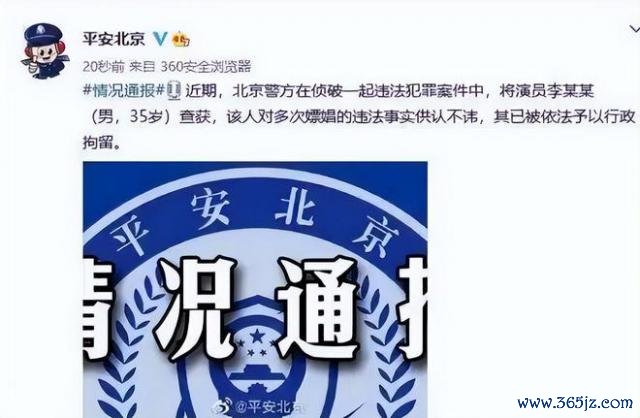Click the blue V verified badge
This screenshot has height=418, width=640.
coord(160,39)
